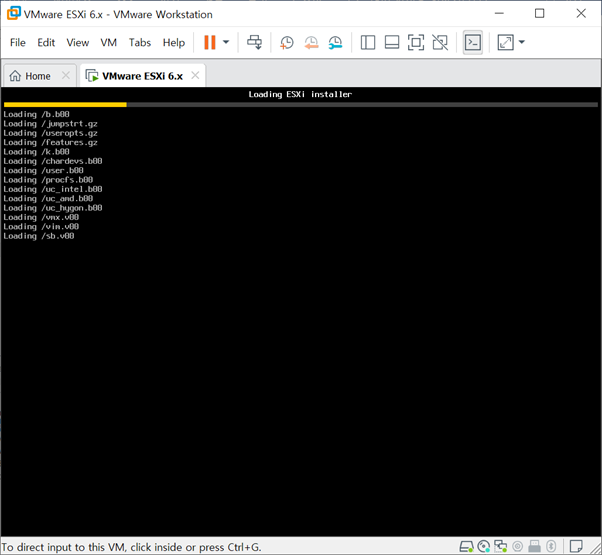Pause the virtual machine

click(x=210, y=42)
